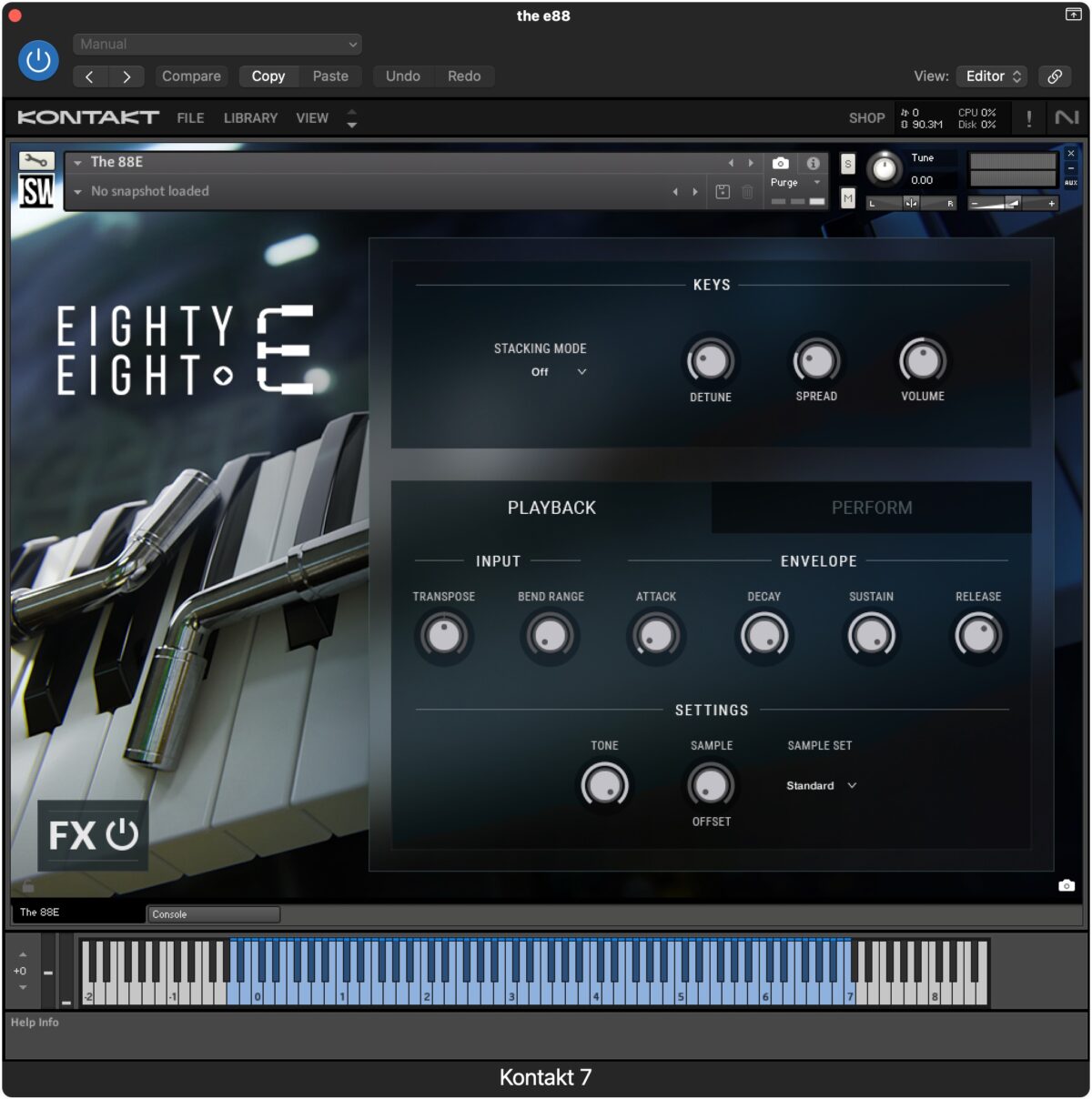Image resolution: width=1092 pixels, height=1099 pixels.
Task: Click the Paste button
Action: tap(330, 76)
